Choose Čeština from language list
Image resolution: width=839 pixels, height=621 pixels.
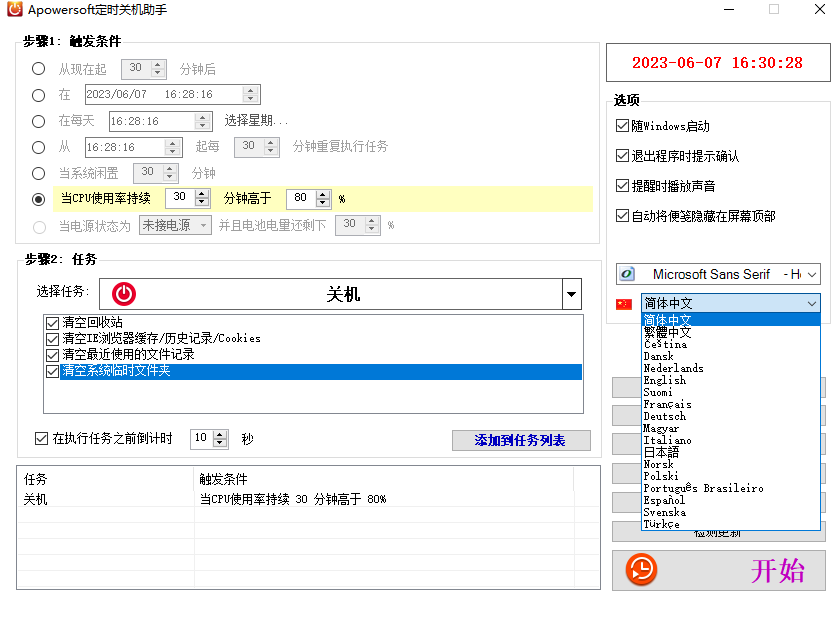(x=731, y=344)
